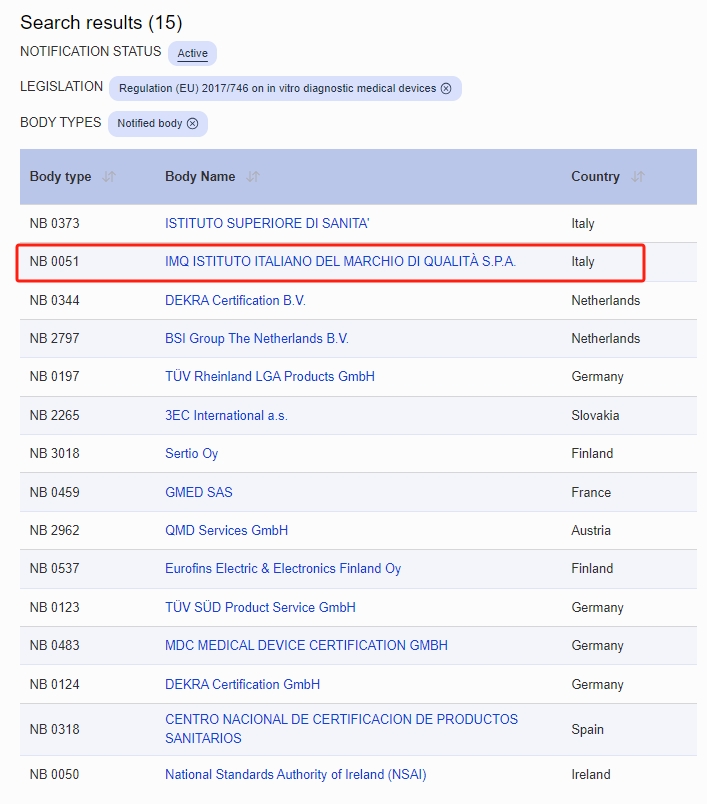Open CENTRO NACIONAL DE CERTIFICACION link

coord(341,729)
